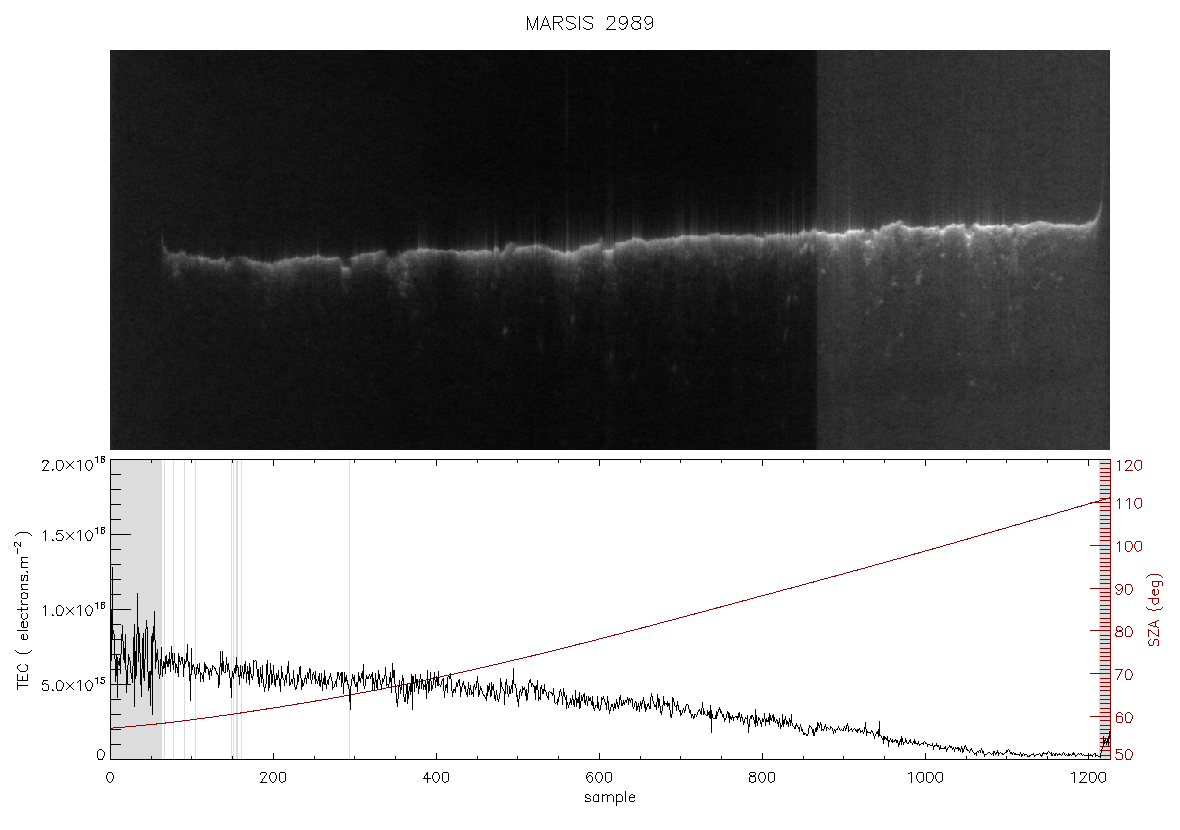Click the x-axis tick label 600

point(599,778)
